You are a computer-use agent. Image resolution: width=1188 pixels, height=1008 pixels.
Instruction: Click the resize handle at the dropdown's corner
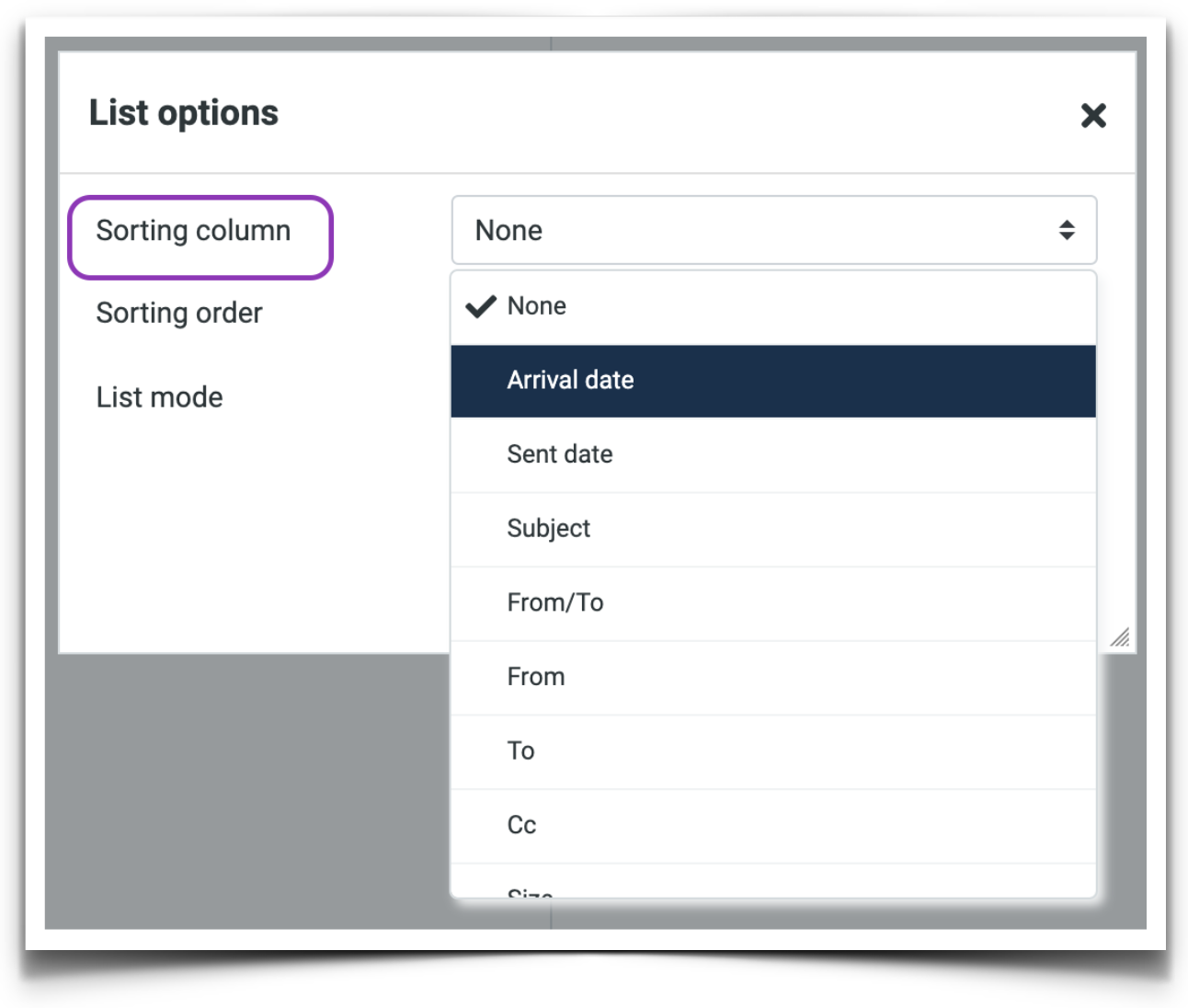click(1120, 637)
